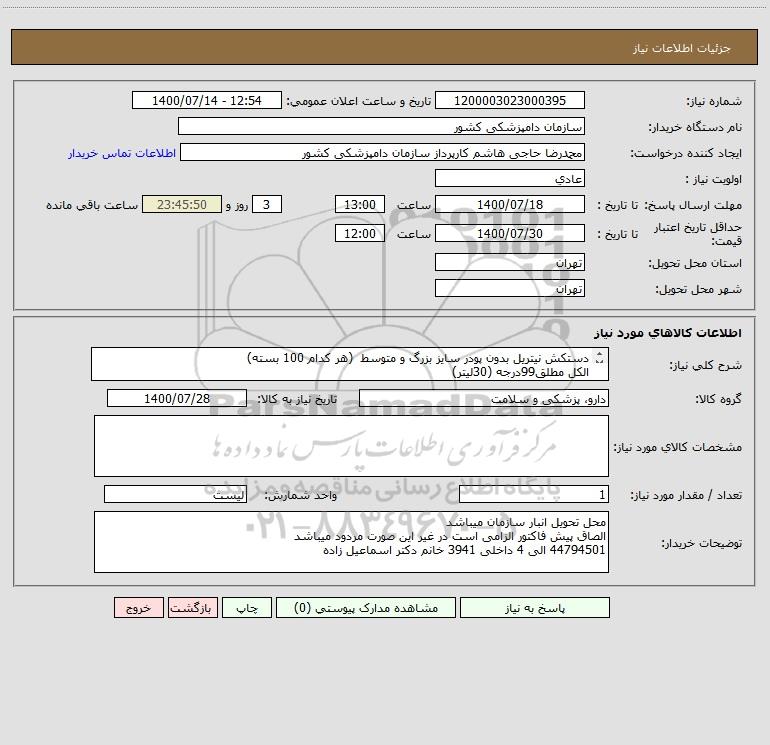
Task: Click the remaining days field showing 3
Action: pos(267,204)
